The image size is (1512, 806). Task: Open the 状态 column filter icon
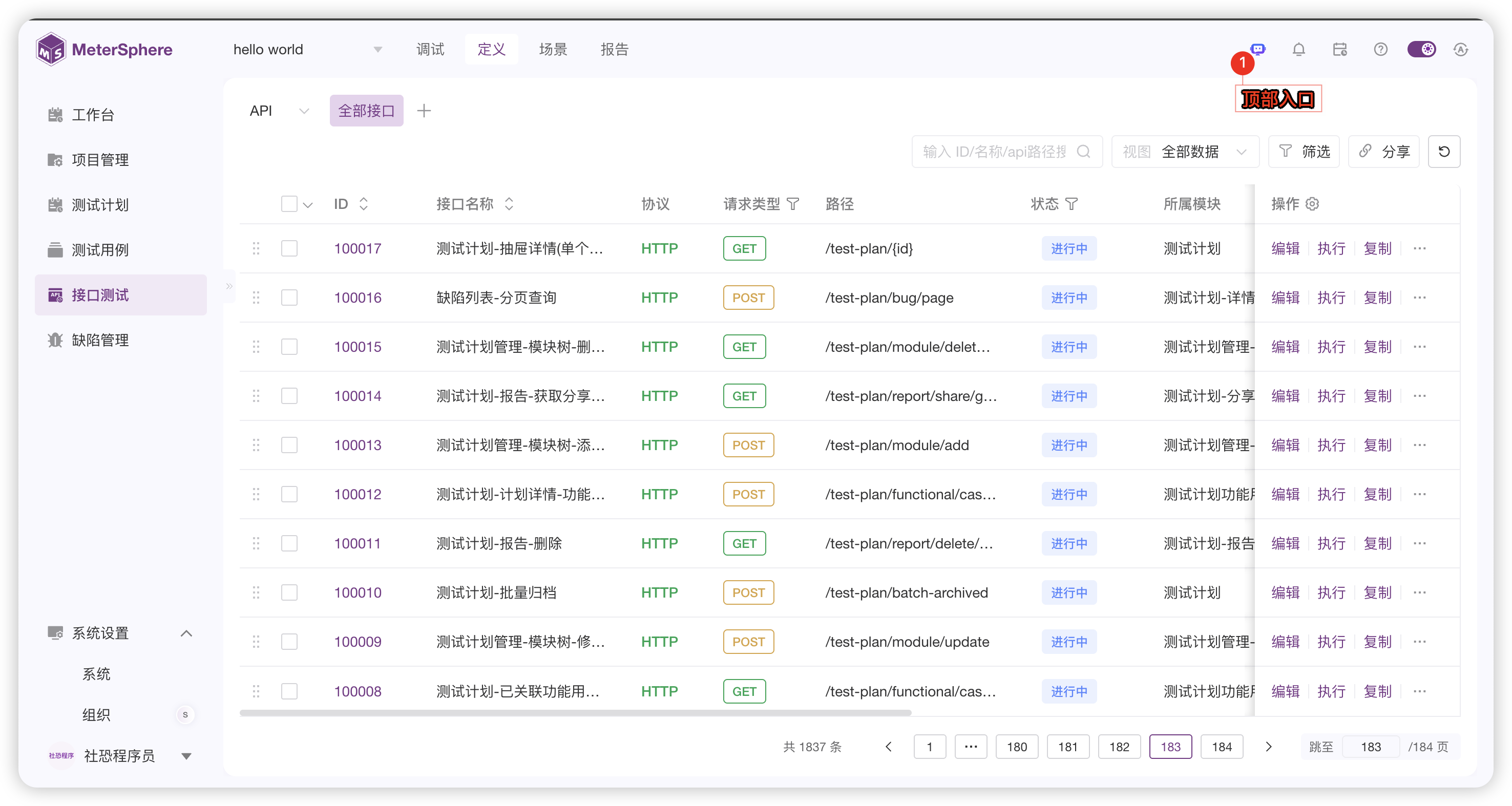[1071, 204]
